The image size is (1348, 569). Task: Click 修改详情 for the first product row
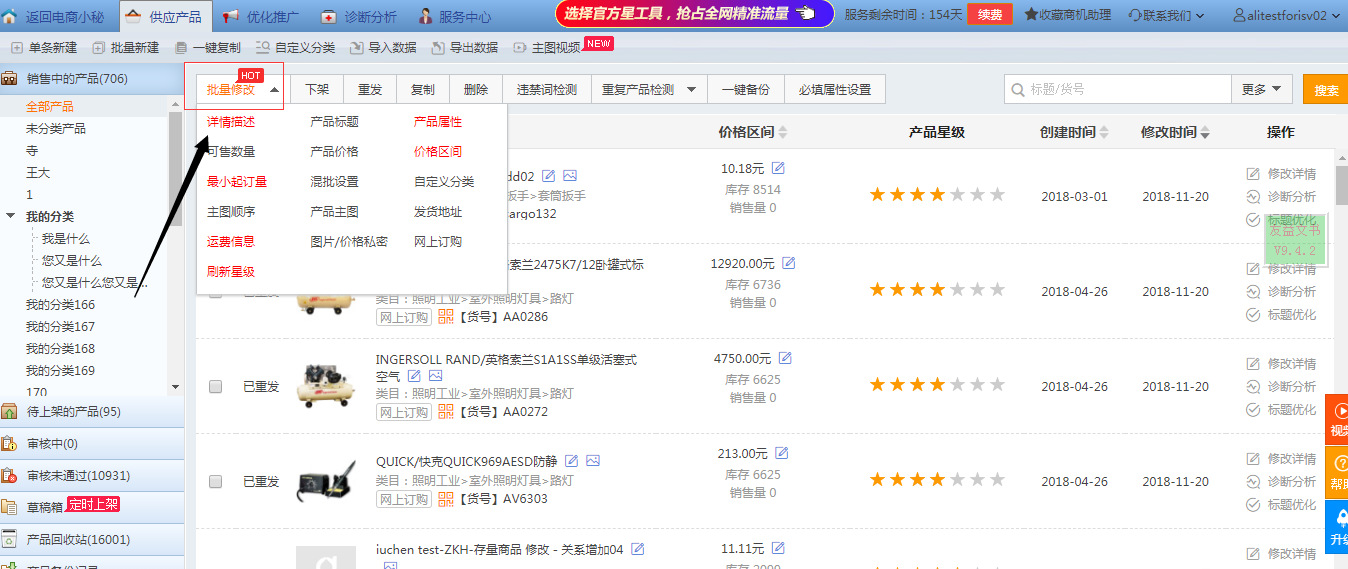tap(1281, 173)
